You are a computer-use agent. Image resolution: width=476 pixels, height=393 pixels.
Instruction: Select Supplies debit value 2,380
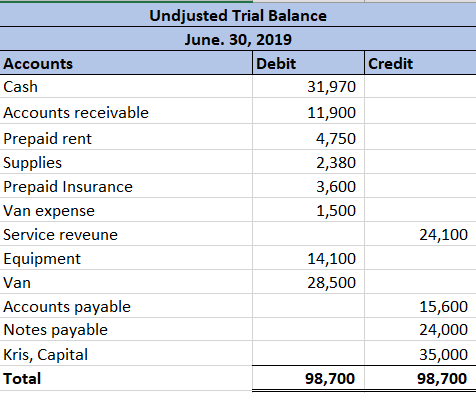(308, 162)
